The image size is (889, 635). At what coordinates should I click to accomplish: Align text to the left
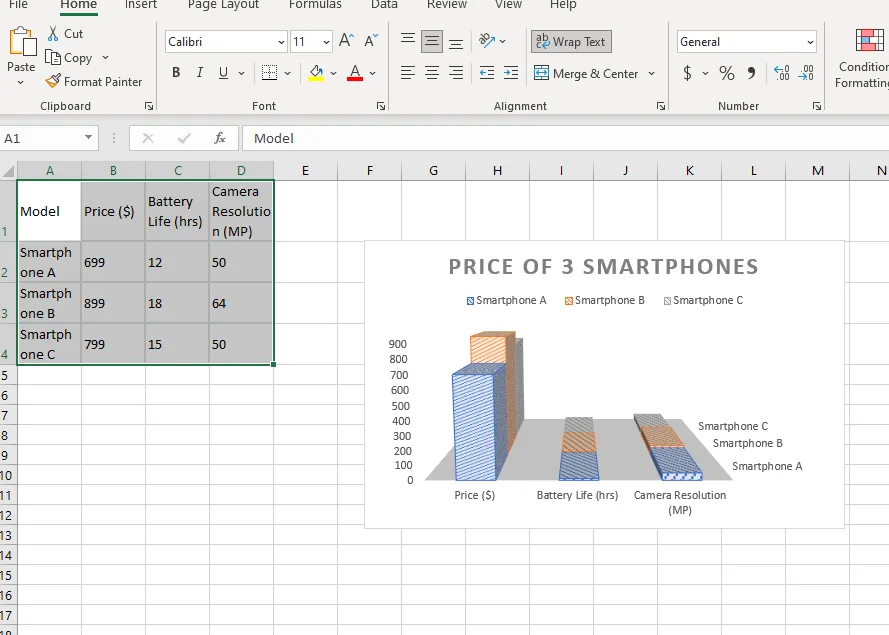pyautogui.click(x=408, y=73)
